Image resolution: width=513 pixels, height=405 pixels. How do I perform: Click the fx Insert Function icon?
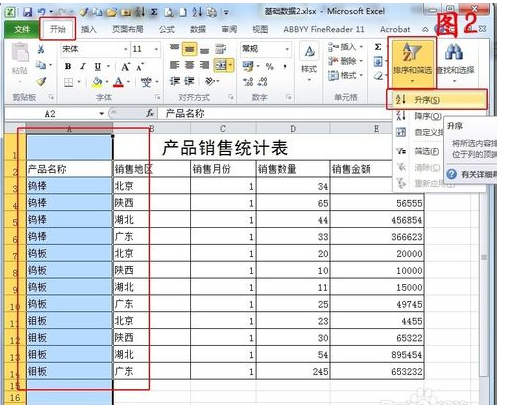coord(150,113)
